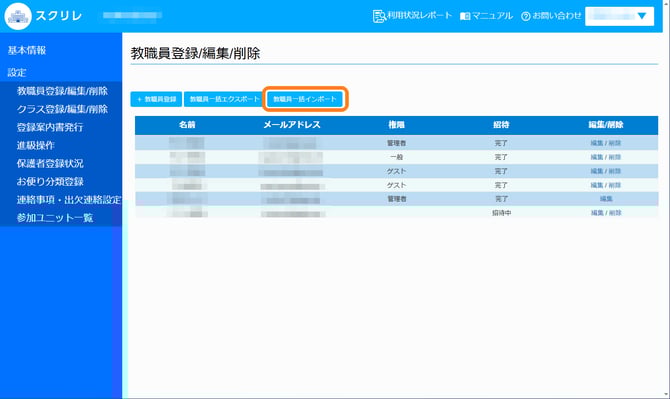Click the 招待 column header
670x399 pixels.
click(x=501, y=125)
